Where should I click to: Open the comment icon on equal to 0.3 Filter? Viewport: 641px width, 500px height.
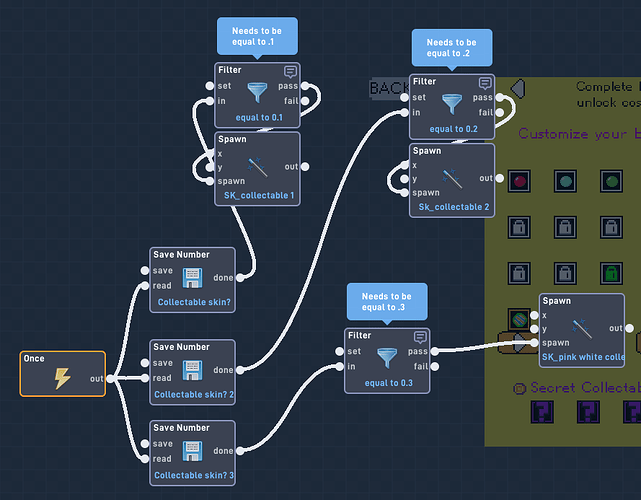[420, 337]
